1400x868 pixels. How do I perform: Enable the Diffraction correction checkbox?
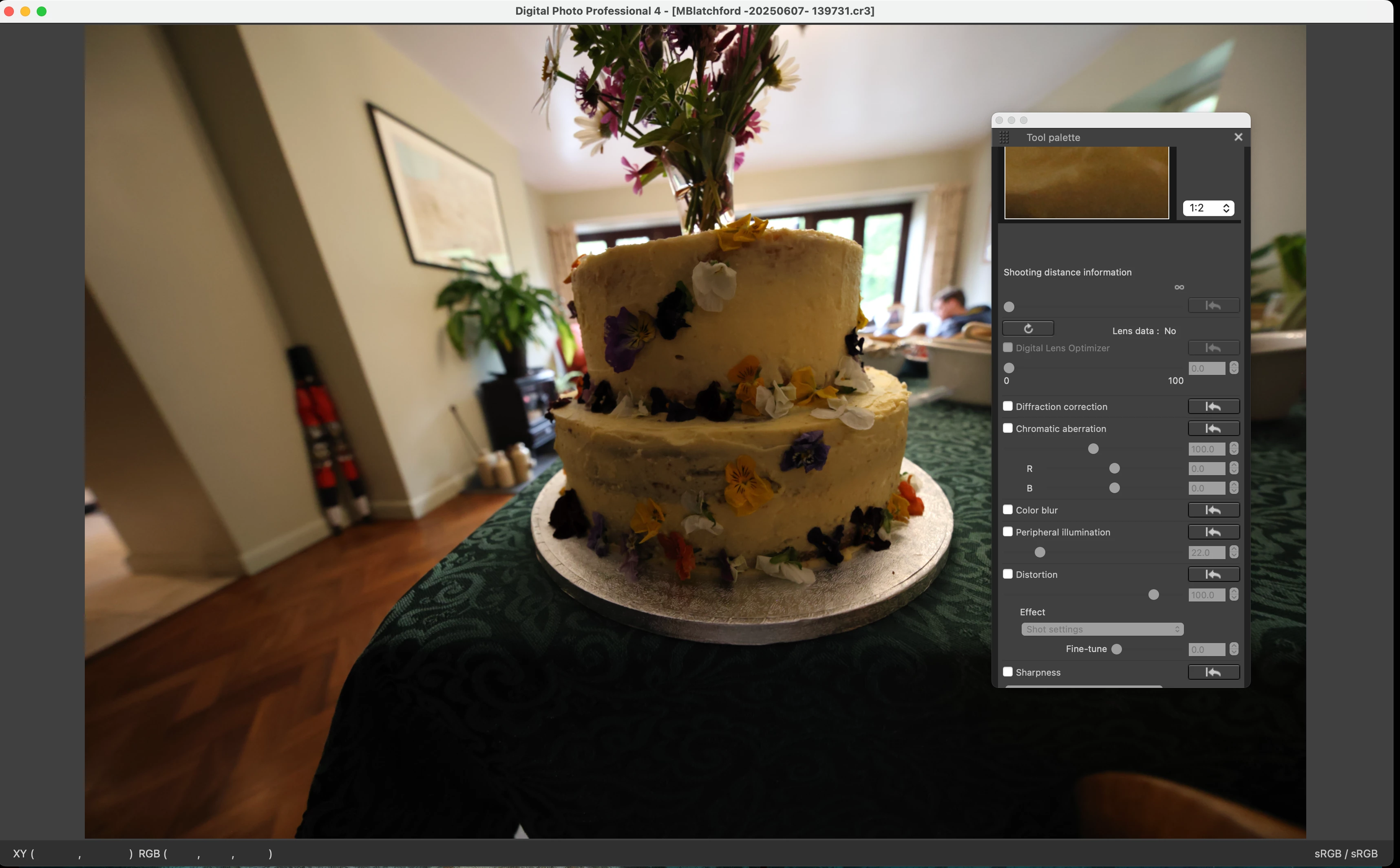(x=1008, y=406)
